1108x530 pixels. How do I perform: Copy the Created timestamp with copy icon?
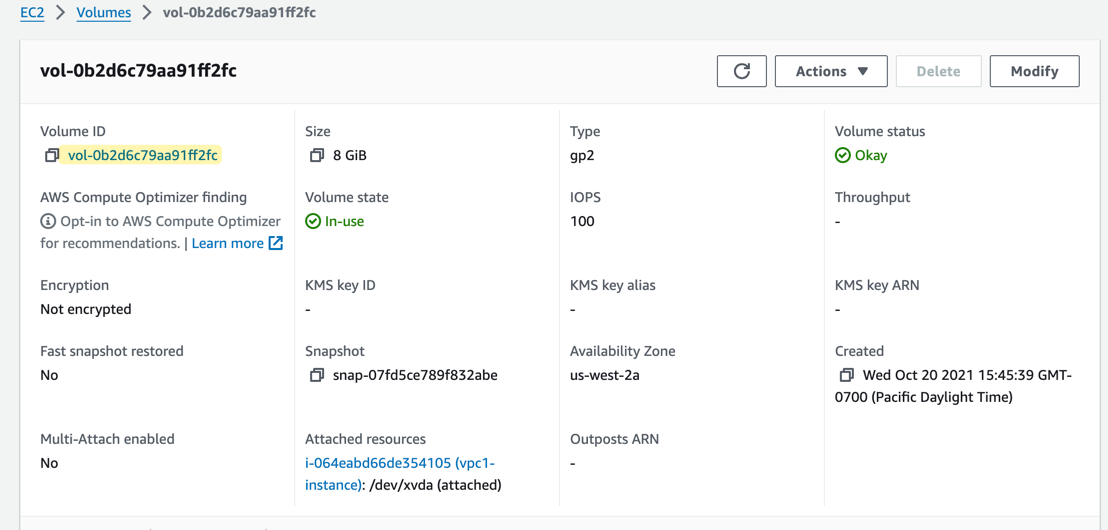pyautogui.click(x=847, y=375)
